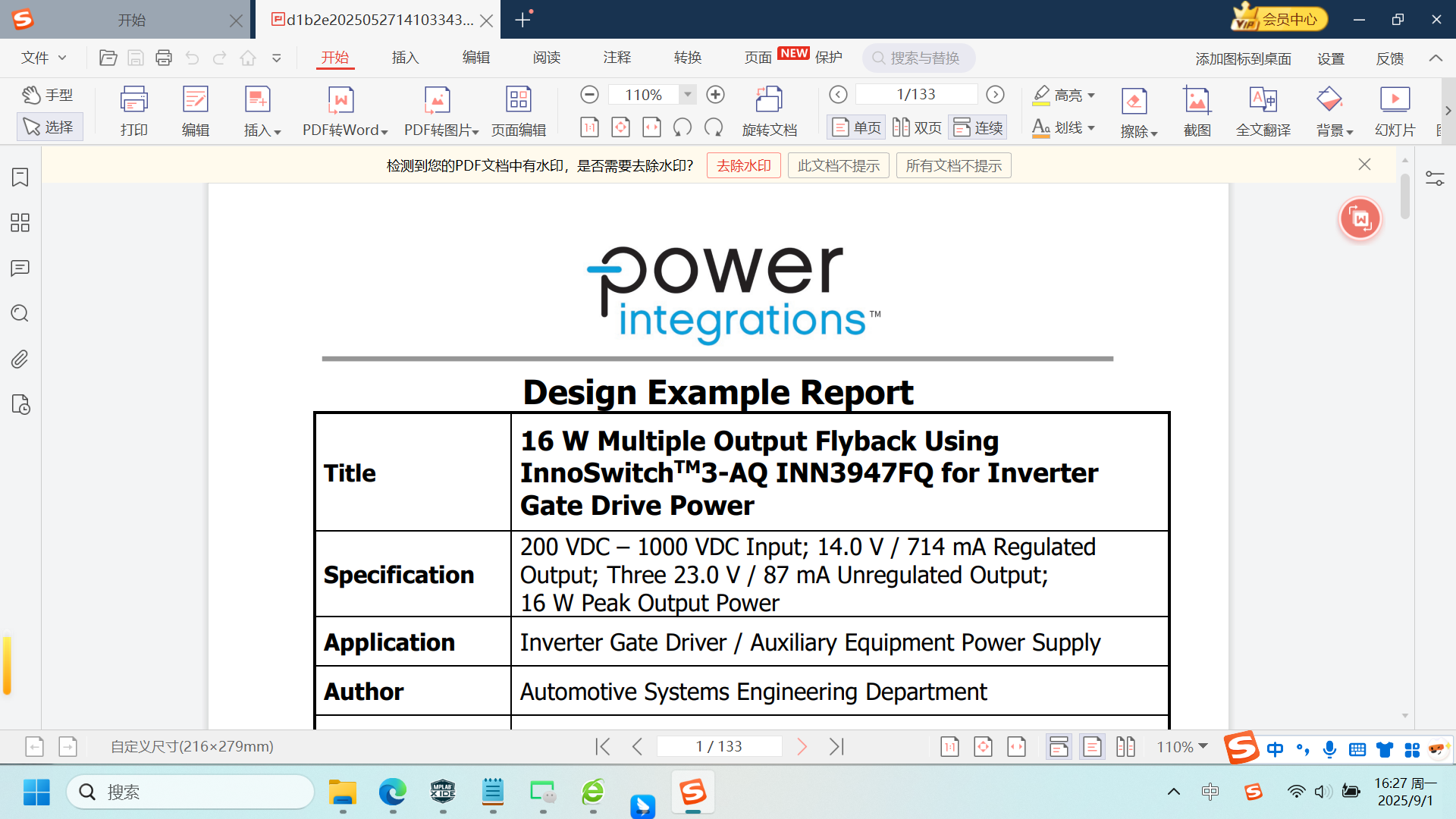
Task: Click 此文档不提示 button
Action: pos(838,165)
